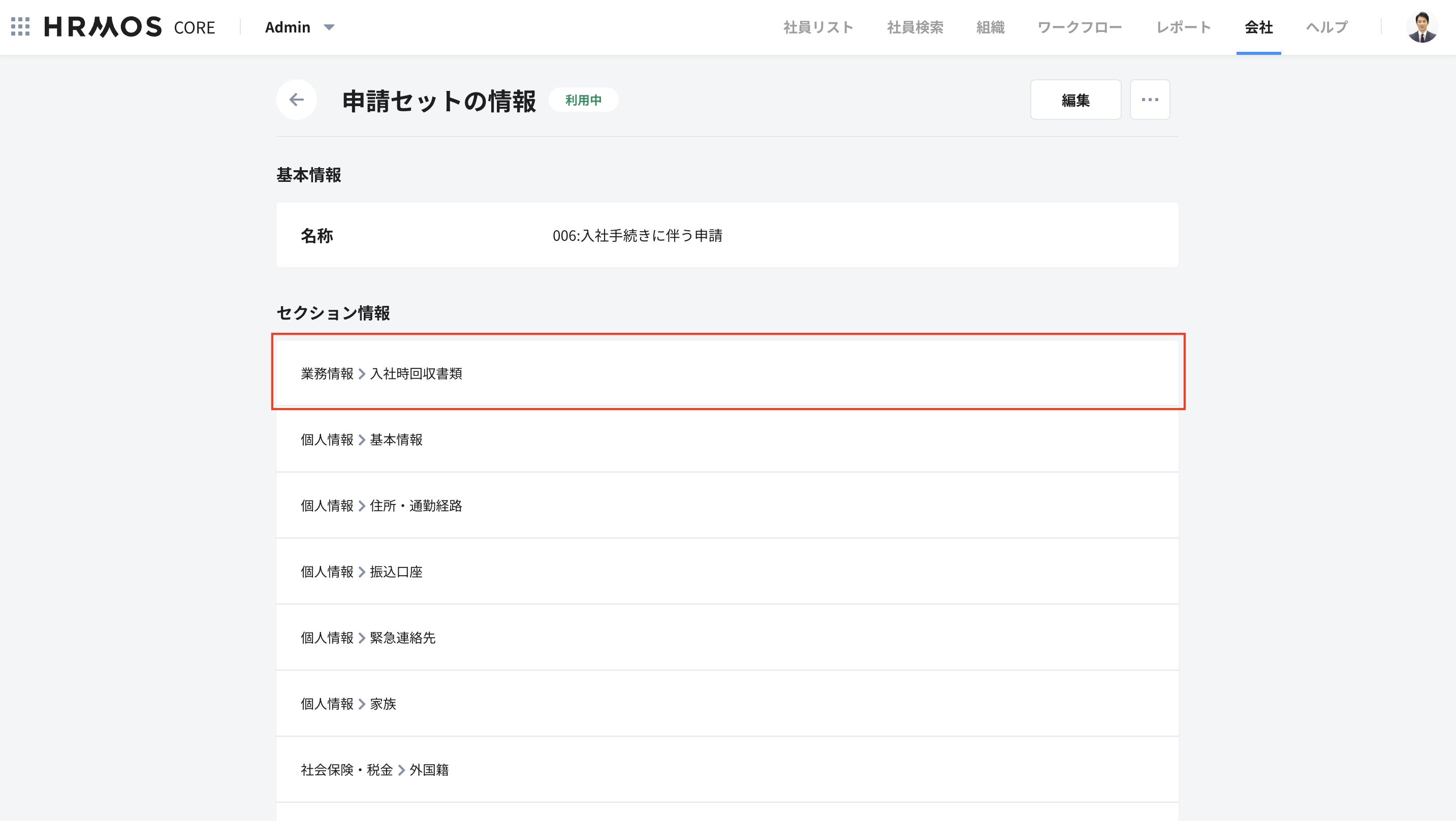Select the 業務情報 入社時回収書類 section row

click(727, 373)
